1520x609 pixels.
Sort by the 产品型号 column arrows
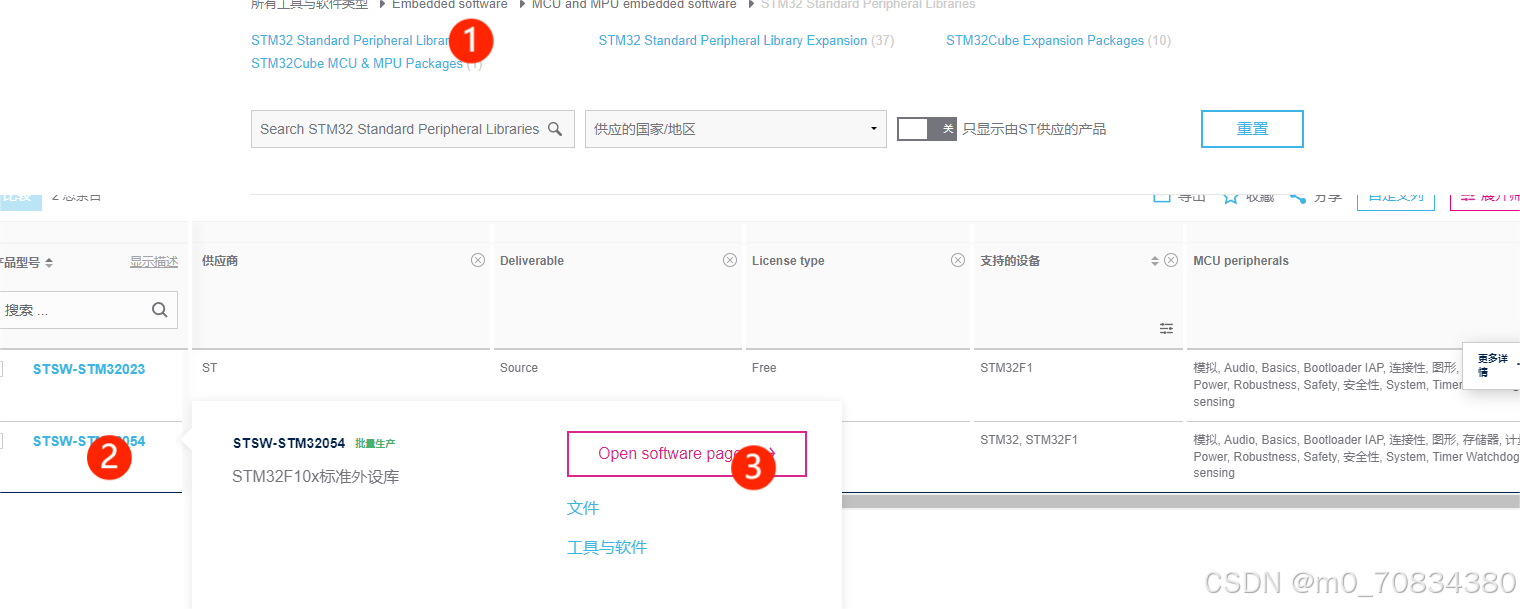tap(49, 263)
